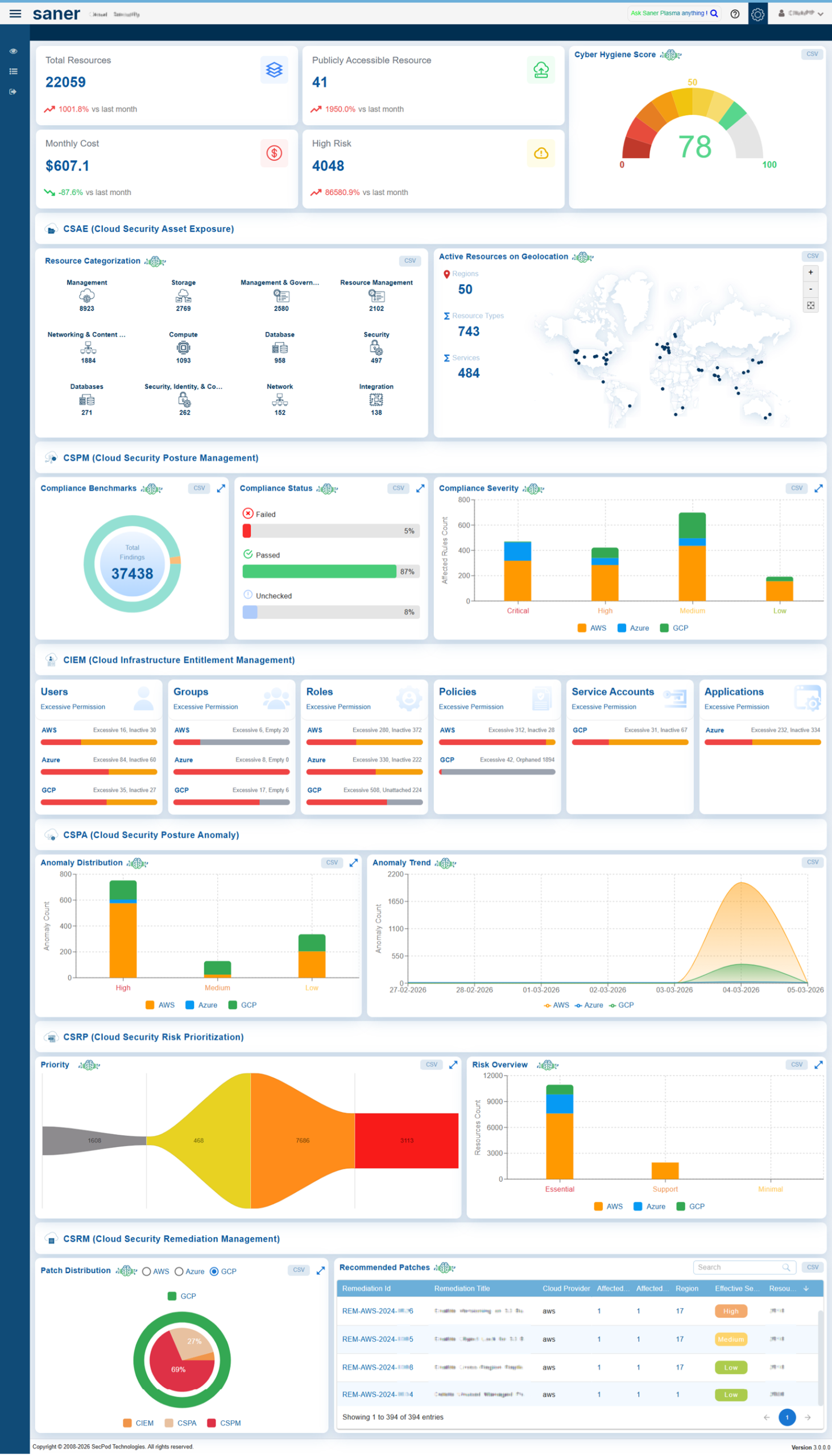Select the GCP radio button in Patch Distribution
This screenshot has height=1456, width=832.
[214, 1271]
